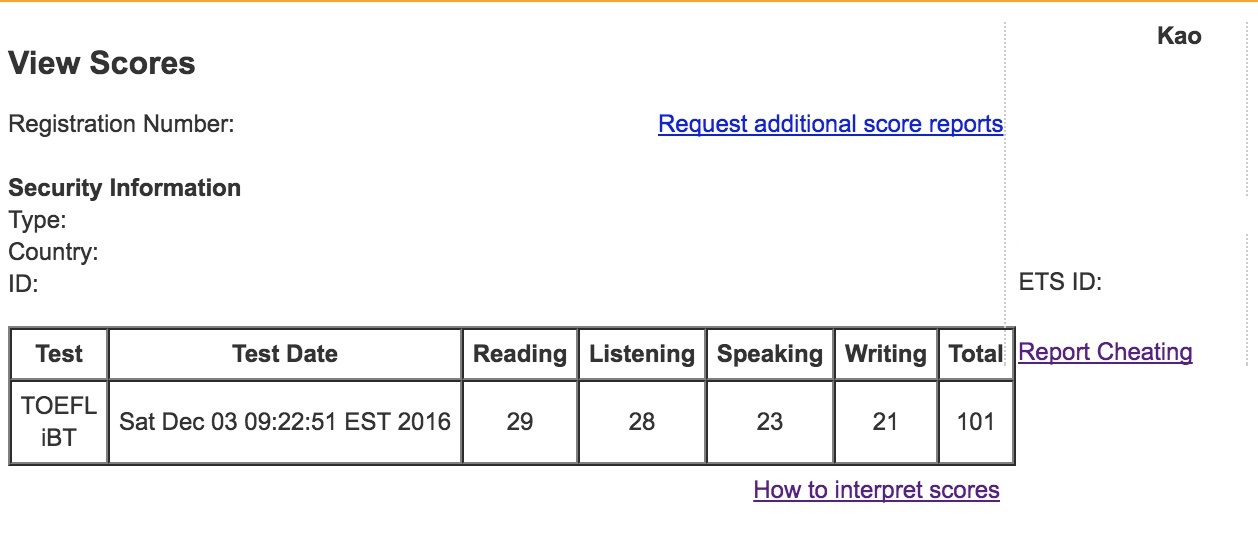Select the Total score 101 cell
Viewport: 1258px width, 534px height.
click(976, 422)
